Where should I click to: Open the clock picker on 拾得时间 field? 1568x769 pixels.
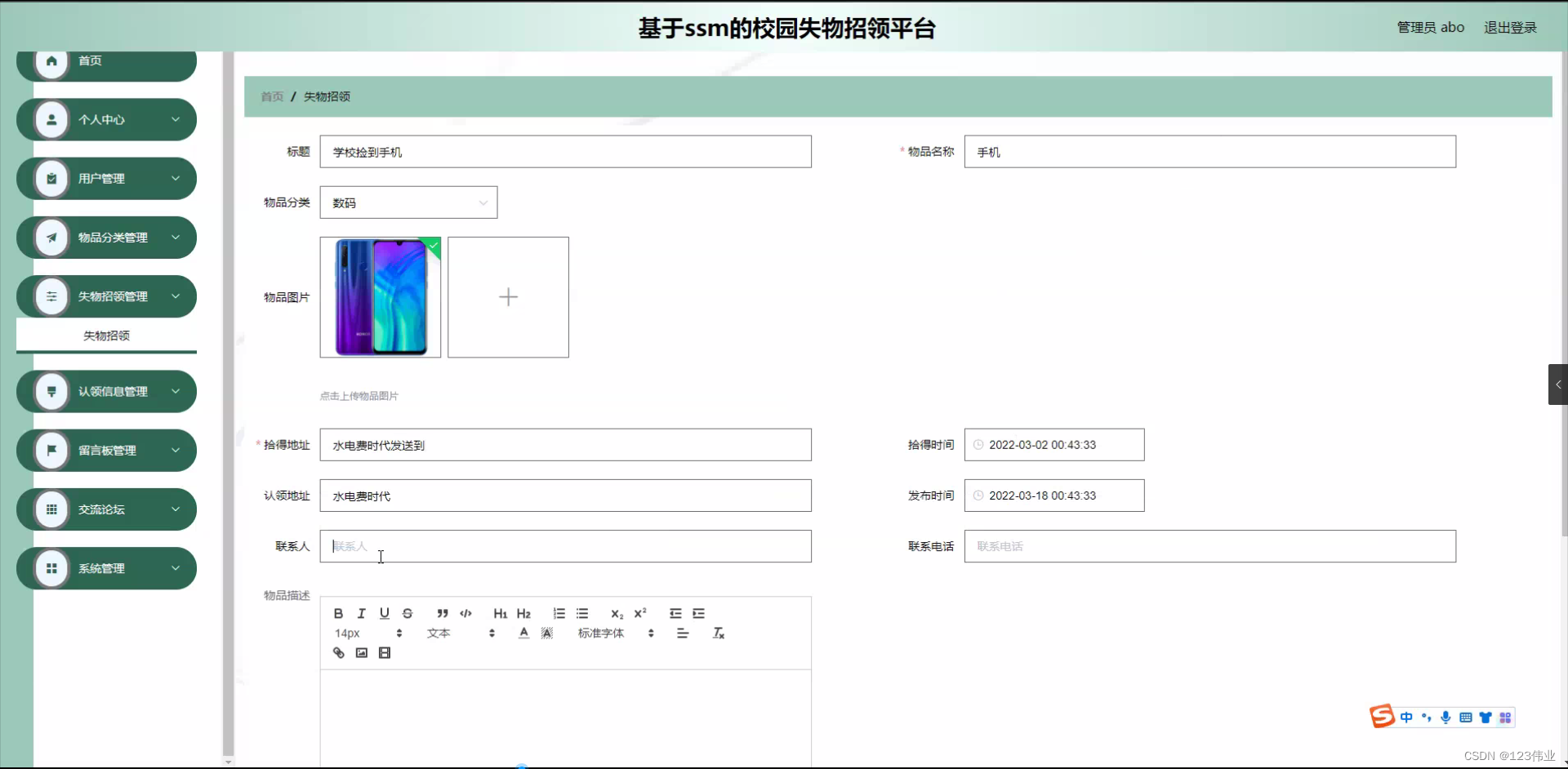pos(979,444)
